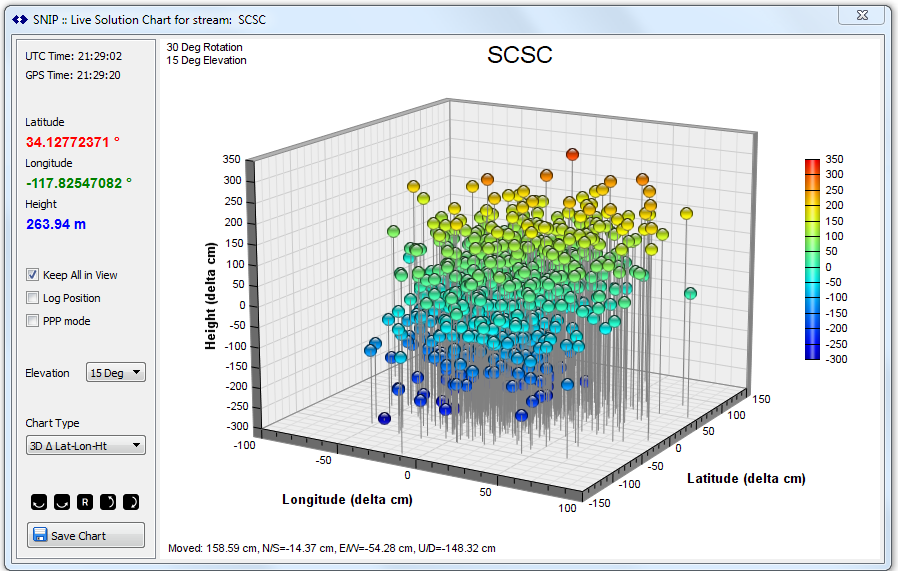Click the dark blue bottom of the color legend
The height and width of the screenshot is (571, 898).
click(x=813, y=353)
